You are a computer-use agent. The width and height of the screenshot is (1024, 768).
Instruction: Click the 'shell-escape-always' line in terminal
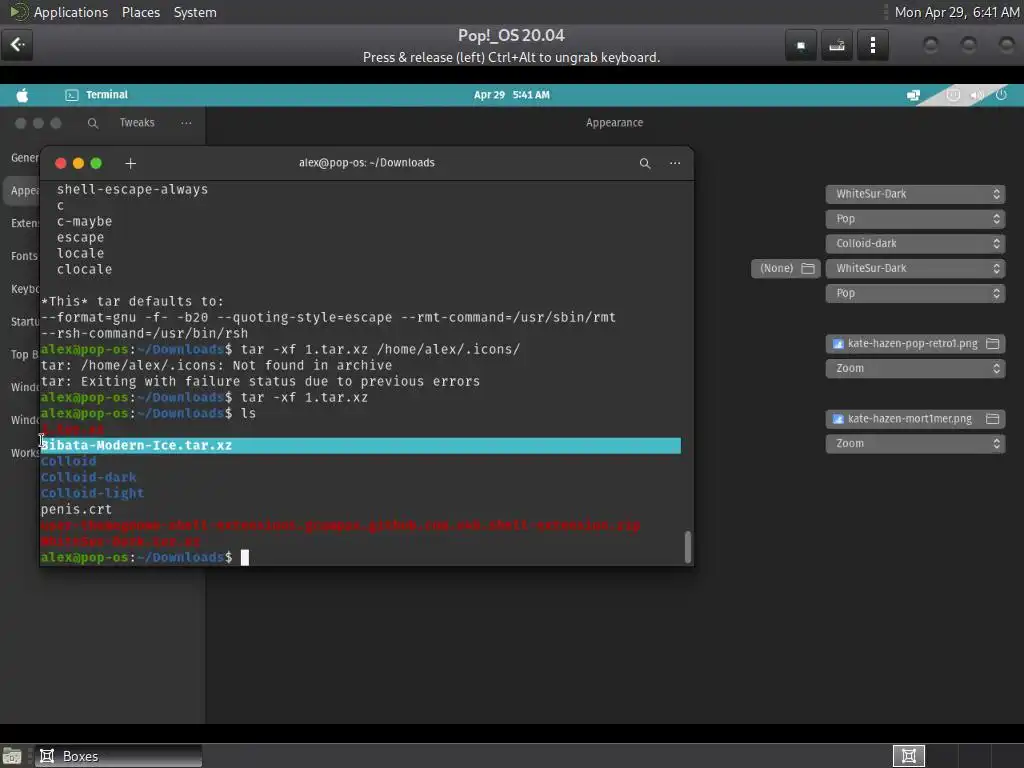pyautogui.click(x=132, y=189)
